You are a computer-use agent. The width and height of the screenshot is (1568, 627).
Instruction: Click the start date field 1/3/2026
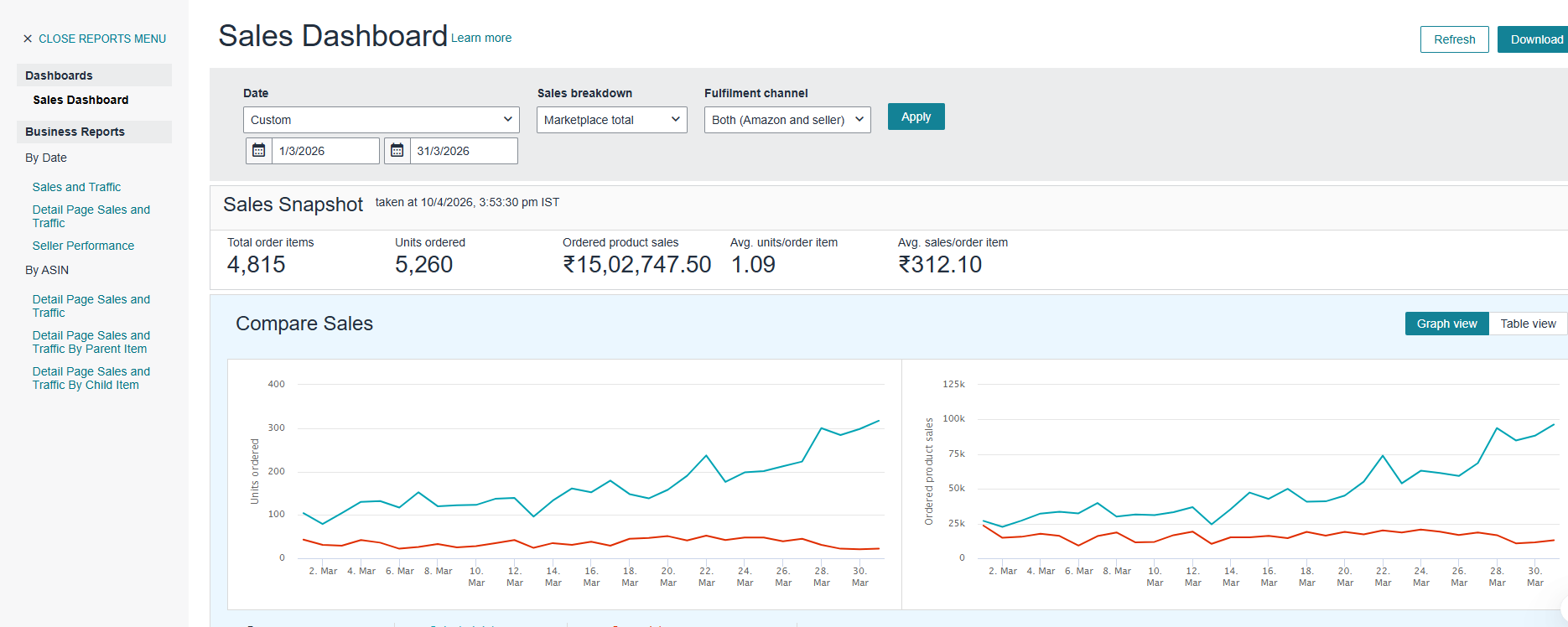point(325,151)
